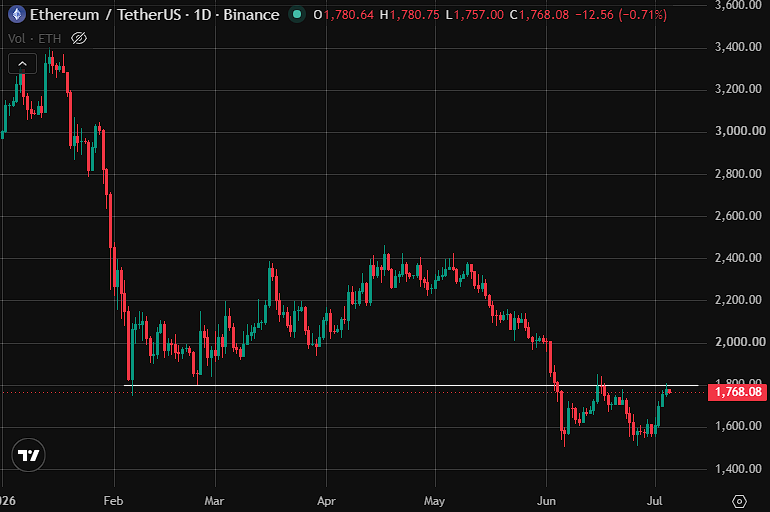Click the 2,800.00 price axis label
Image resolution: width=770 pixels, height=512 pixels.
click(x=738, y=174)
